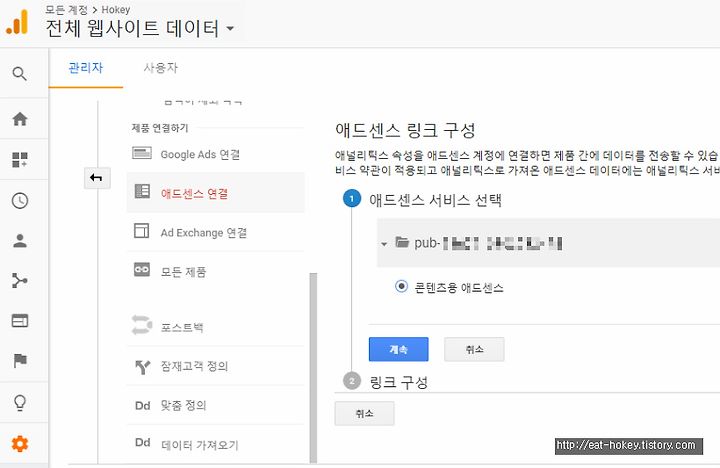Click Hokey breadcrumb link
Viewport: 720px width, 468px height.
pos(116,10)
